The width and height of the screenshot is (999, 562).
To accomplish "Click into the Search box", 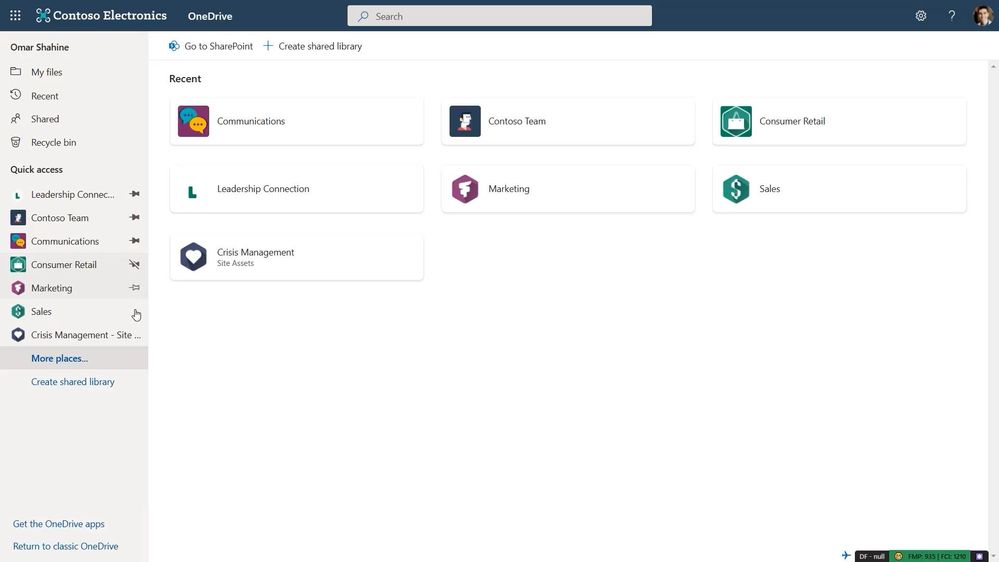I will [x=500, y=16].
